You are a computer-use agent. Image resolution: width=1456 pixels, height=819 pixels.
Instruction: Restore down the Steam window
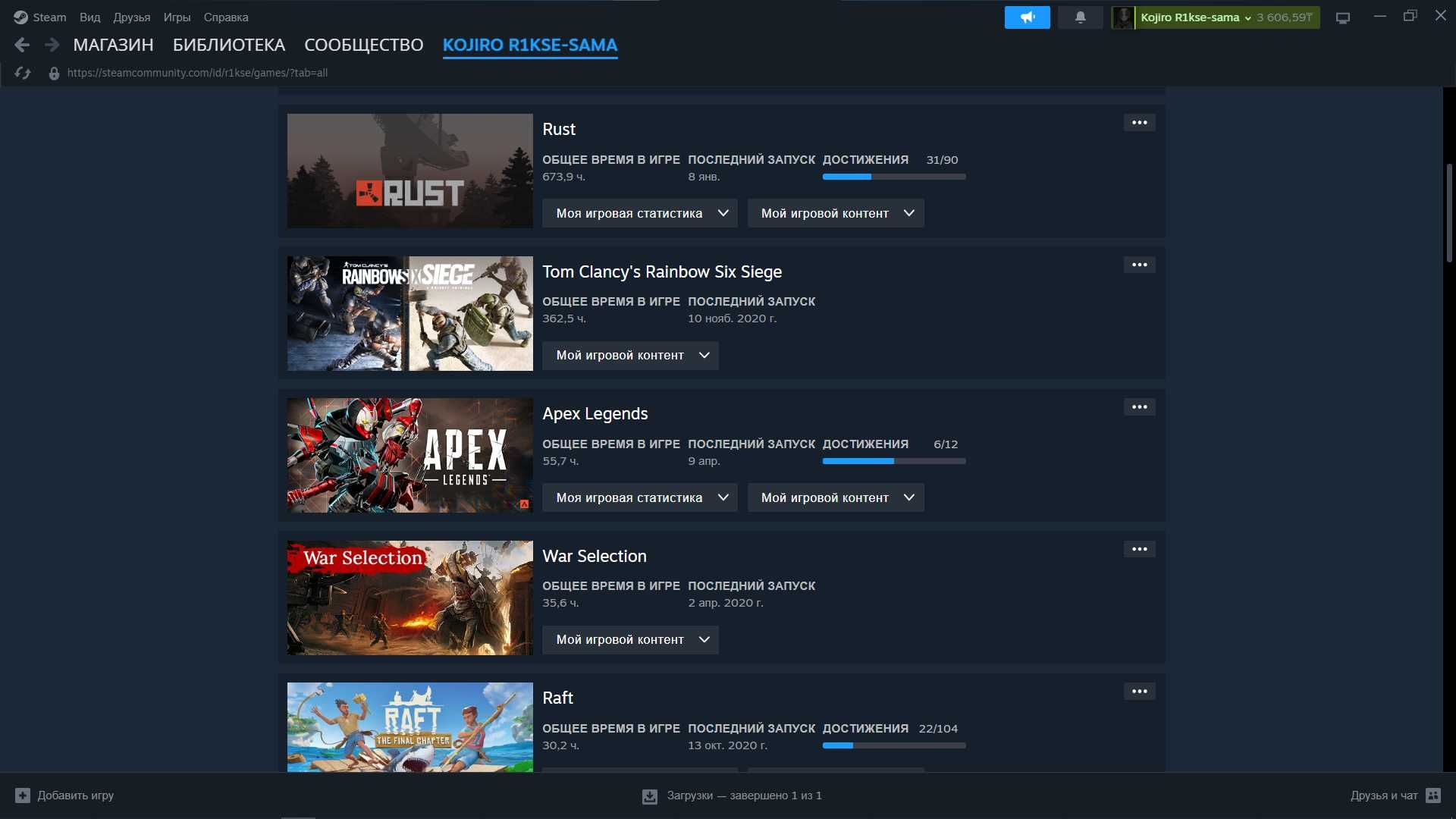[x=1410, y=16]
